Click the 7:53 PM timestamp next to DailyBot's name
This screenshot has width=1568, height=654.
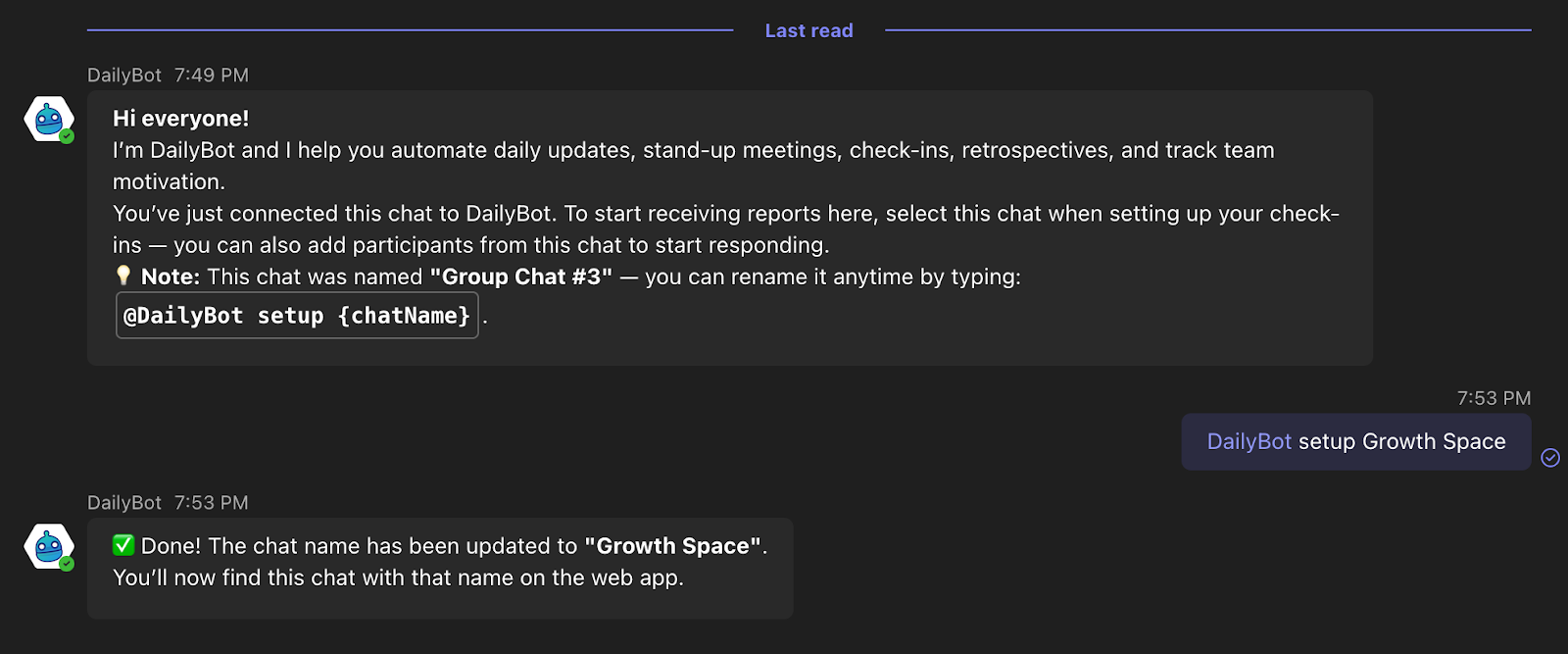point(212,503)
